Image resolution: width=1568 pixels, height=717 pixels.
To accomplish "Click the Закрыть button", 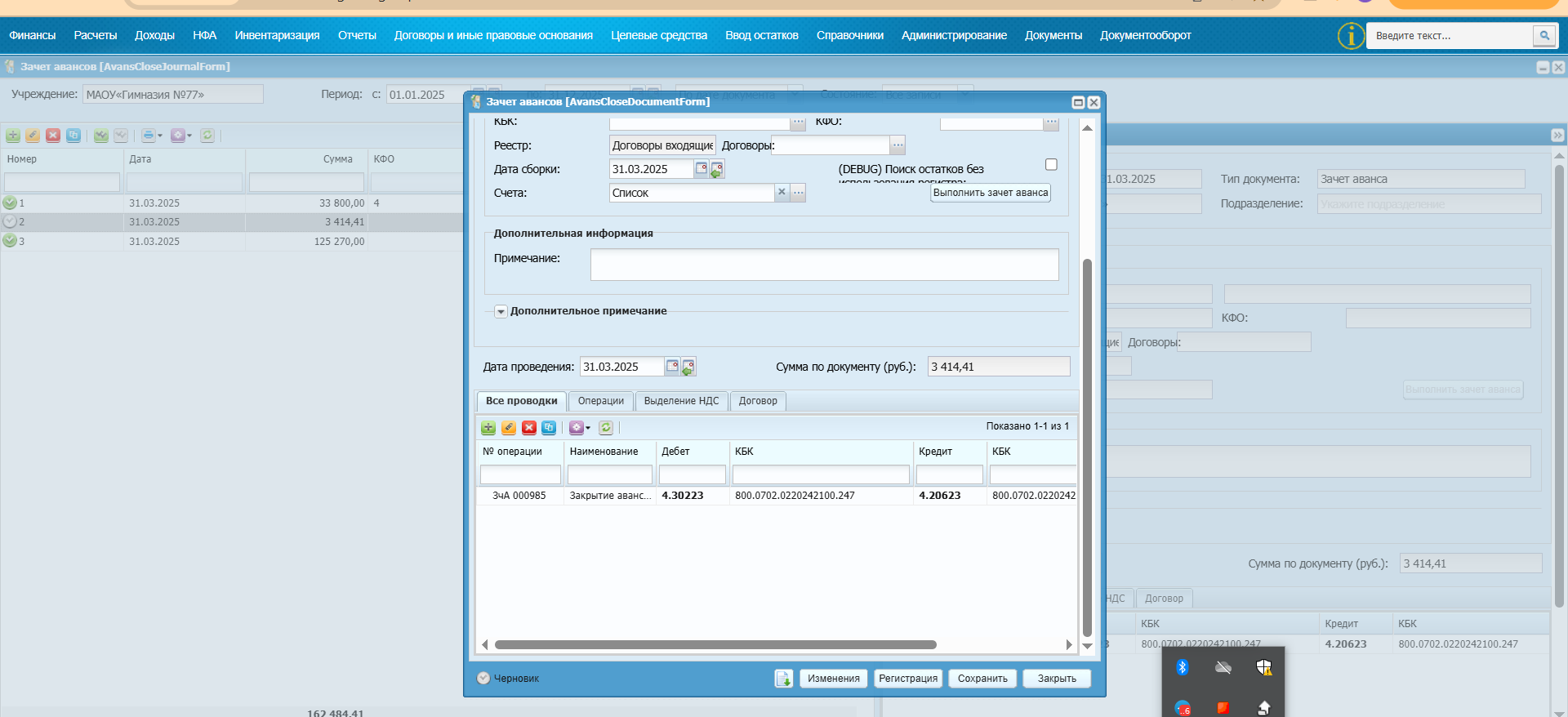I will click(x=1057, y=679).
